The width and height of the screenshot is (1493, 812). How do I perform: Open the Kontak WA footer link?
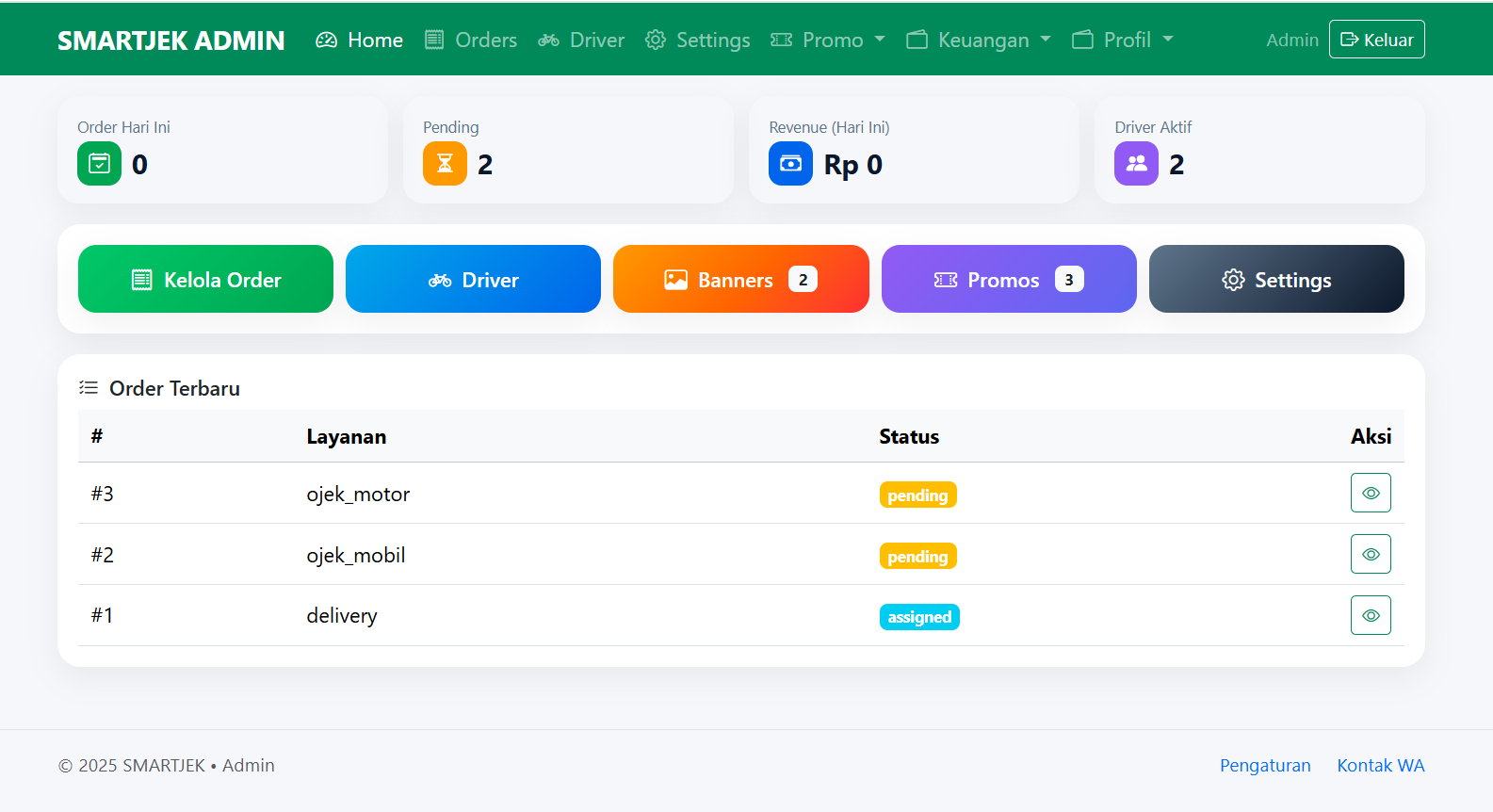coord(1380,766)
